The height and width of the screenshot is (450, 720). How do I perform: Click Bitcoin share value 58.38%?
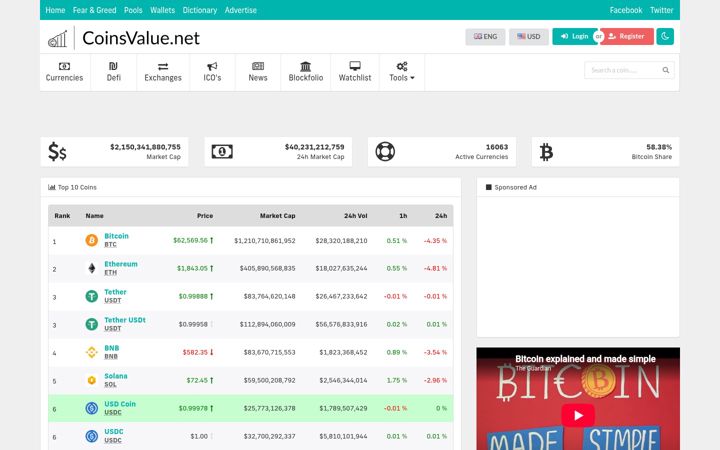pos(659,147)
